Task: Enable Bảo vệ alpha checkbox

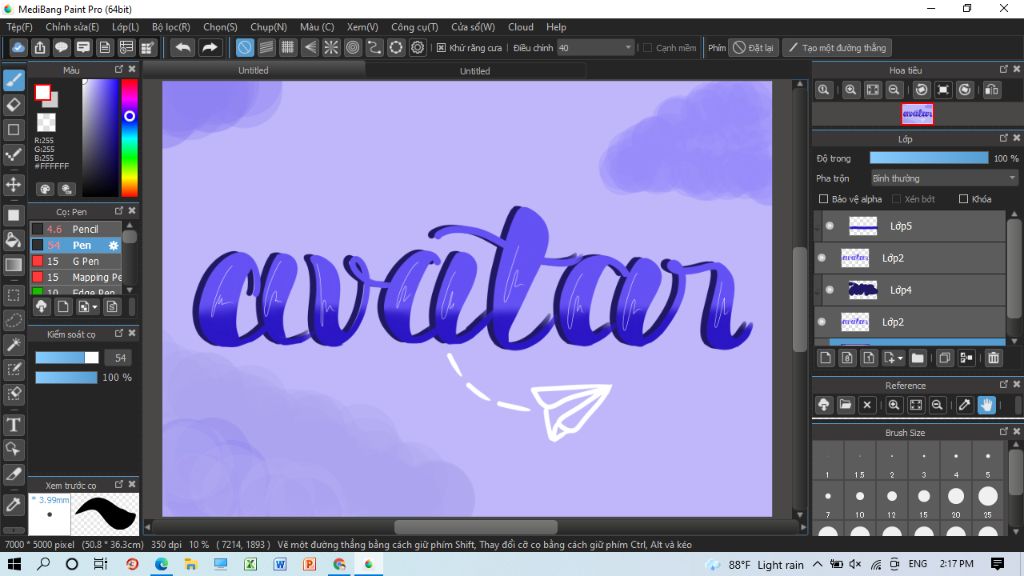Action: tap(823, 199)
